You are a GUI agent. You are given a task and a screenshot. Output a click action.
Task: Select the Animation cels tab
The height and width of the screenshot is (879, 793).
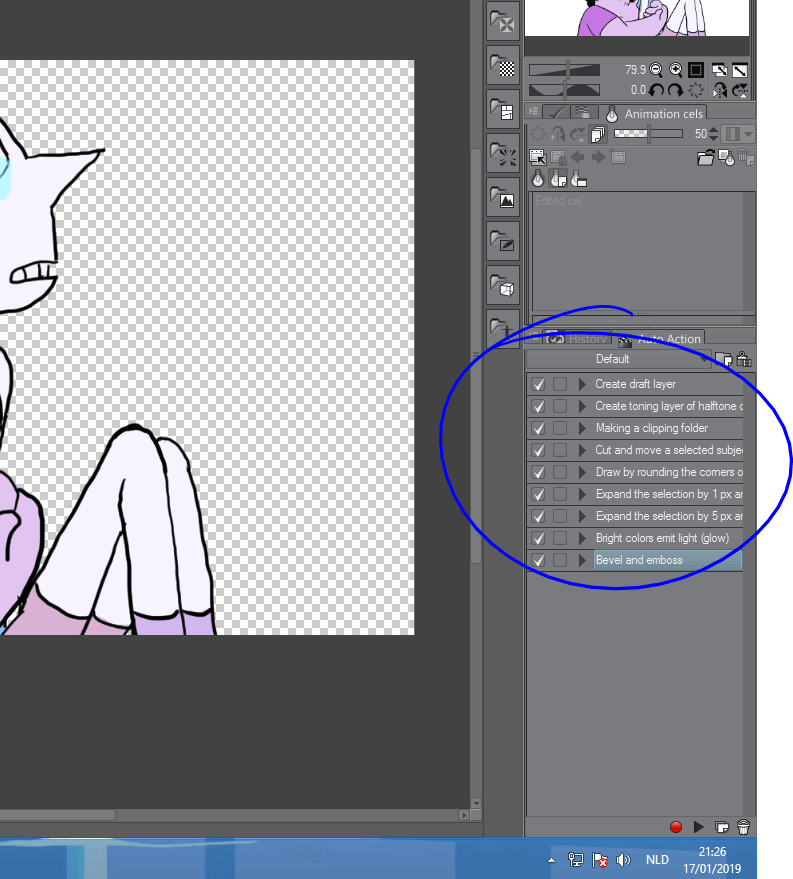pyautogui.click(x=653, y=114)
